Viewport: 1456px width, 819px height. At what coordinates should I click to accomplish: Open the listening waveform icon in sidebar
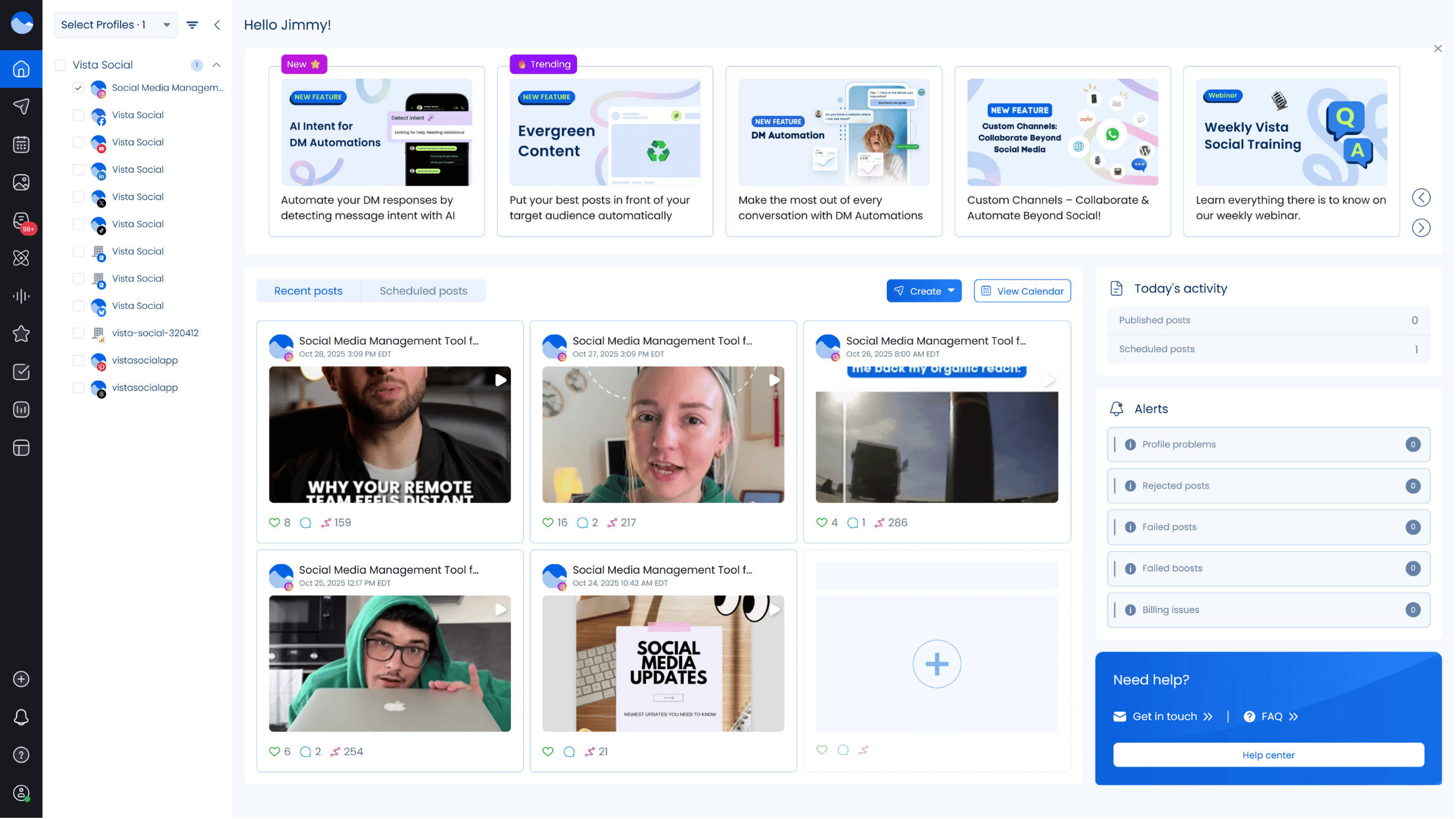coord(21,297)
